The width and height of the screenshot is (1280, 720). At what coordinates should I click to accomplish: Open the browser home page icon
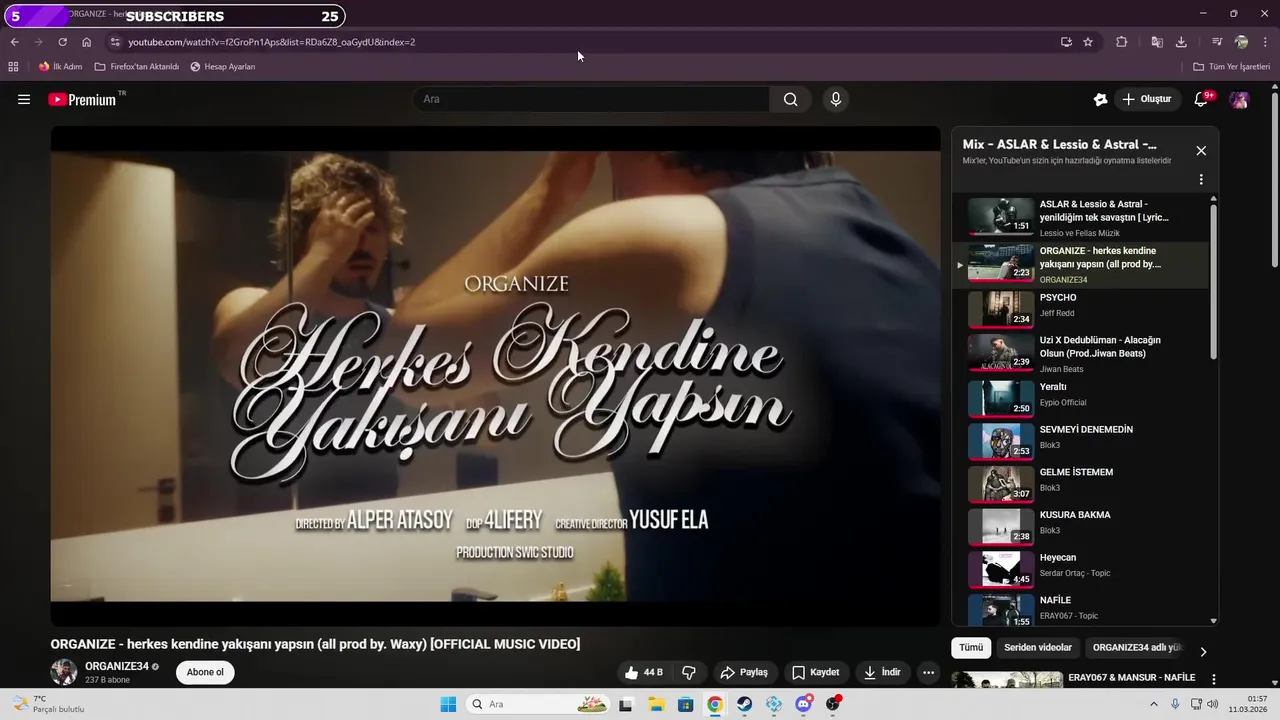tap(87, 42)
